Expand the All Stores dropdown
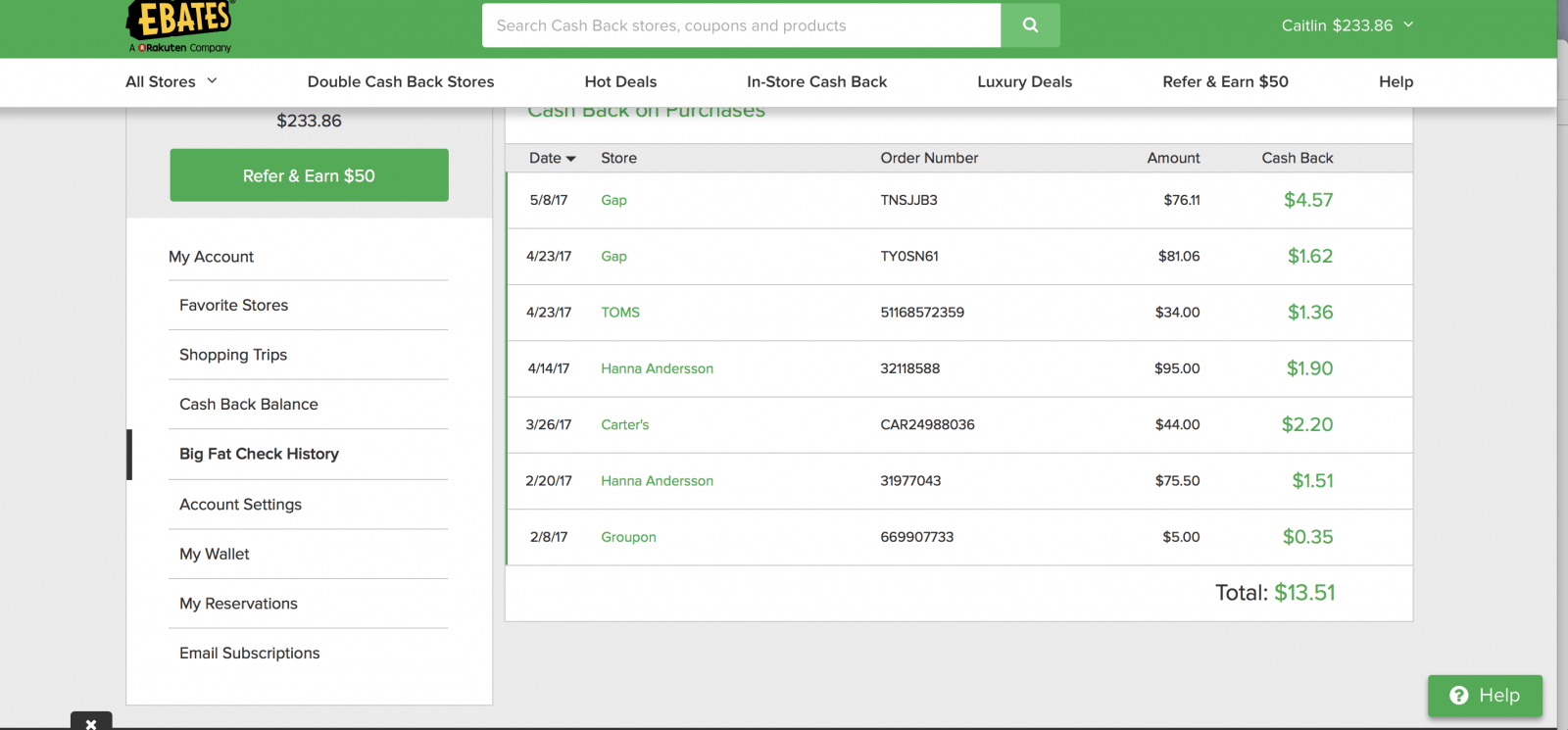1568x730 pixels. coord(171,81)
